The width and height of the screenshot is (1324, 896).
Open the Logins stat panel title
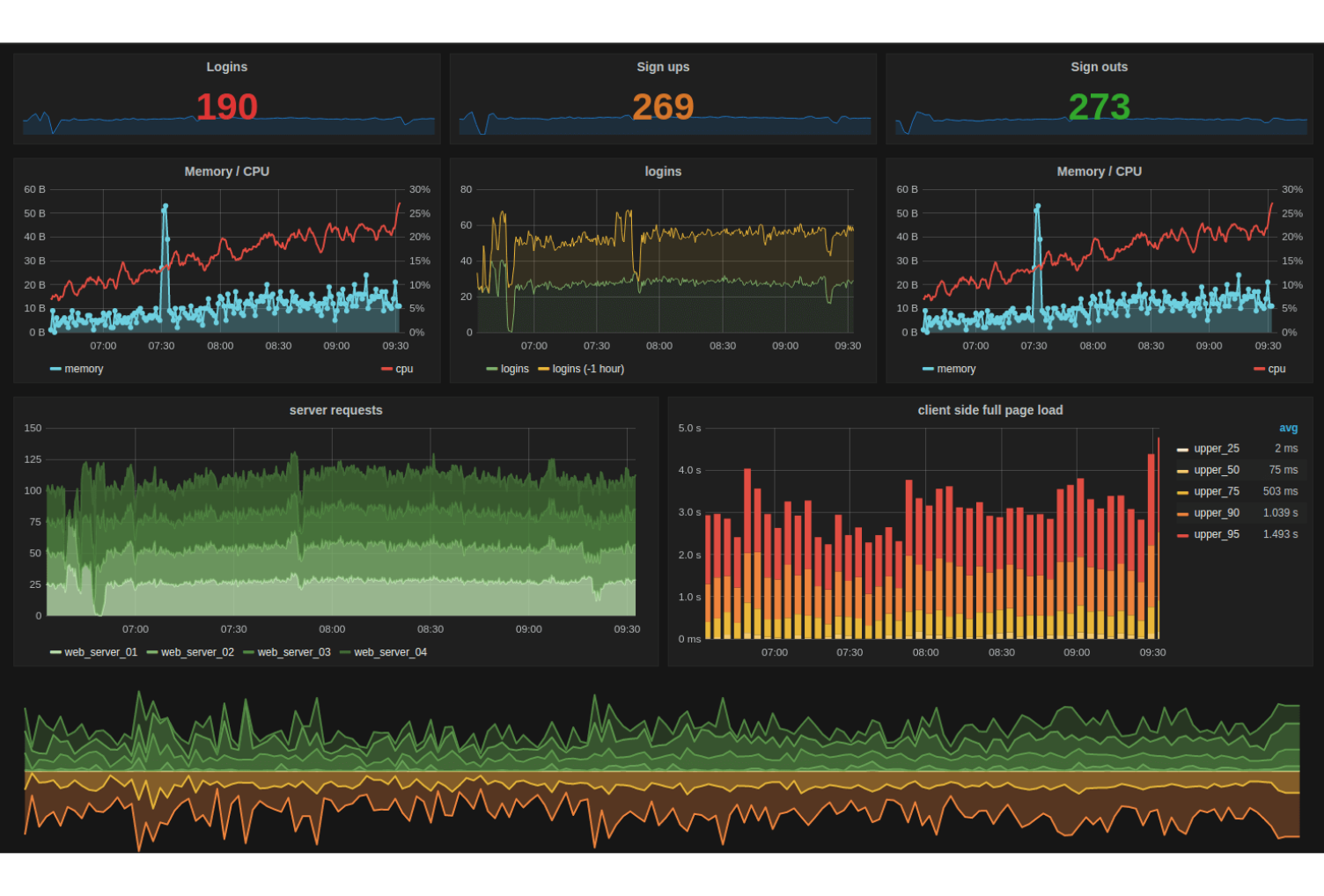(226, 67)
